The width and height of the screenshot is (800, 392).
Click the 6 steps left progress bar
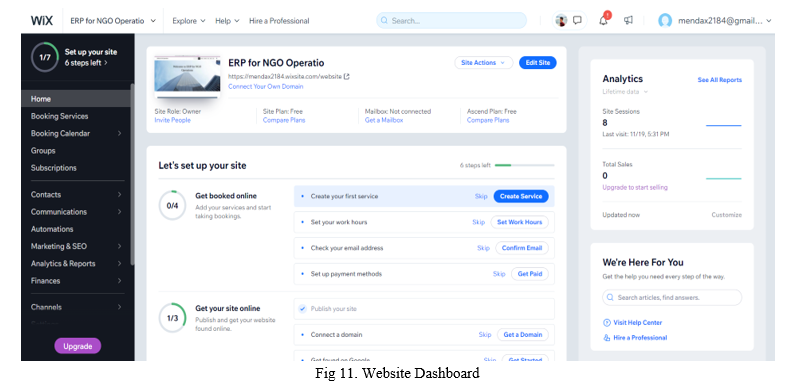[524, 165]
